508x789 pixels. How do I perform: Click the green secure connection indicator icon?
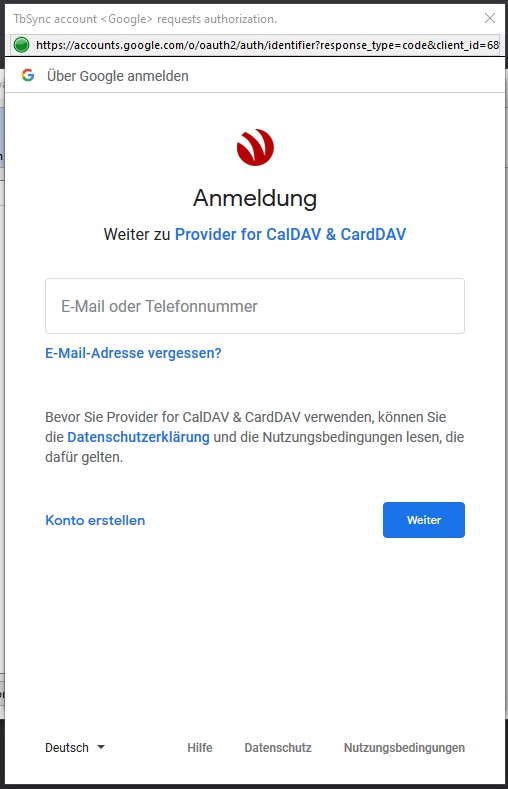click(21, 45)
